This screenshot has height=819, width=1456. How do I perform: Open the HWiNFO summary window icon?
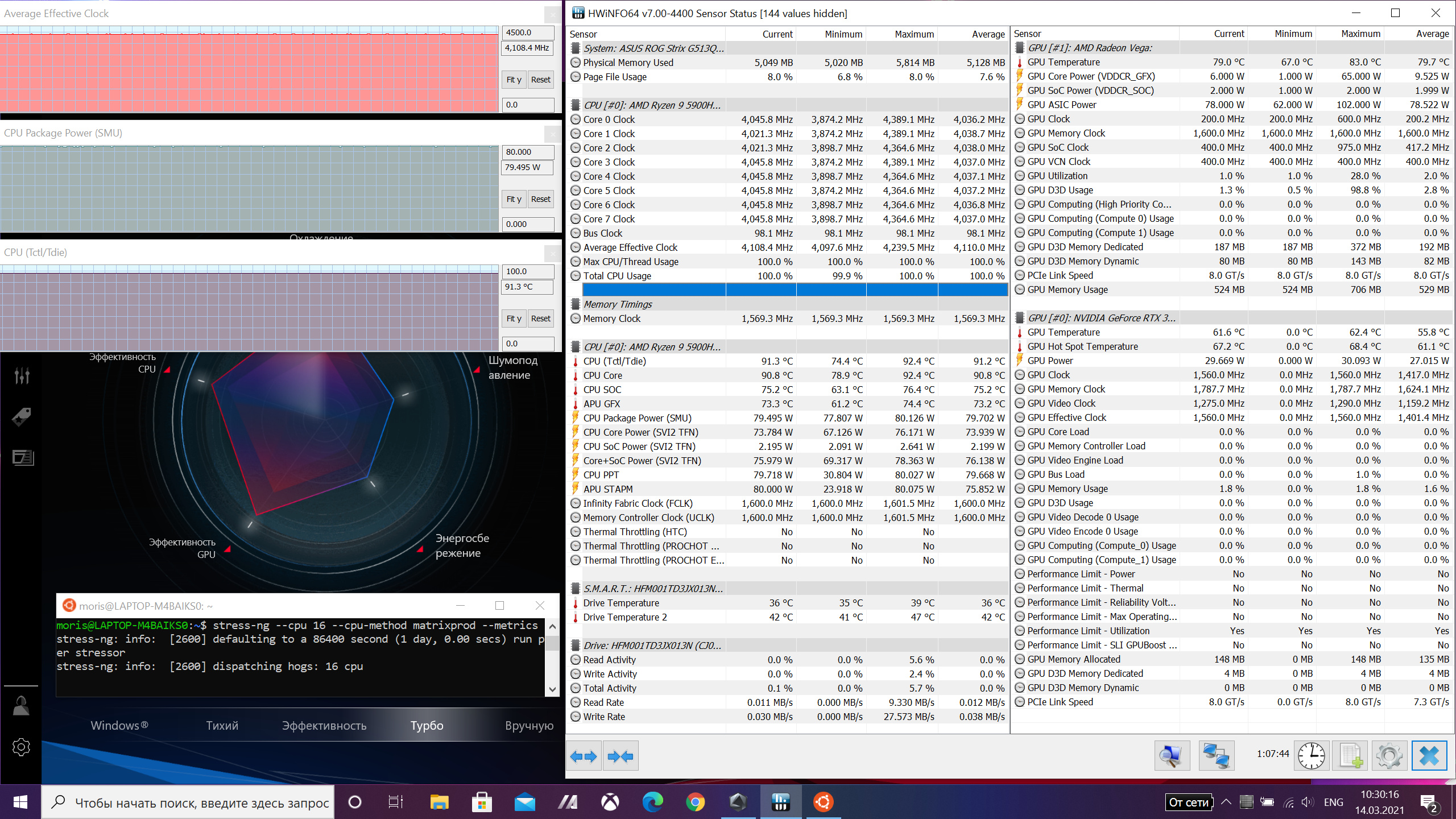(1172, 756)
